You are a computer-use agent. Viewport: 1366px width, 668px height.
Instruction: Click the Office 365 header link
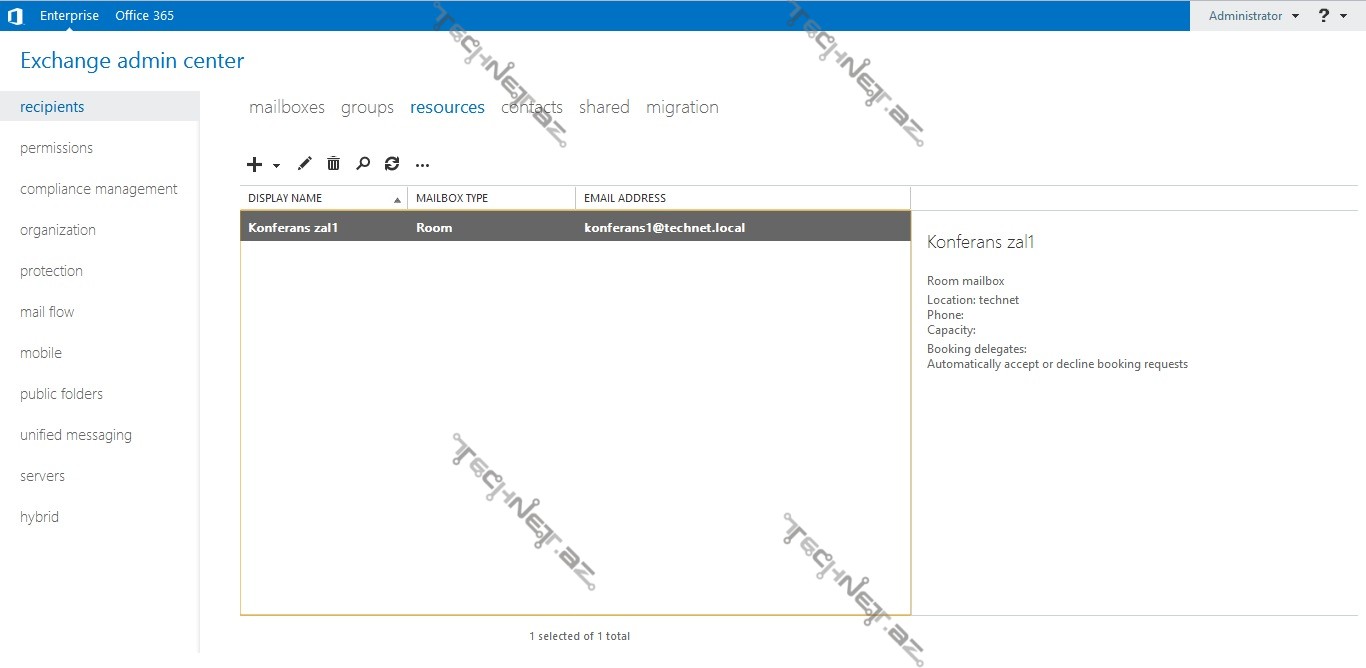pyautogui.click(x=144, y=16)
